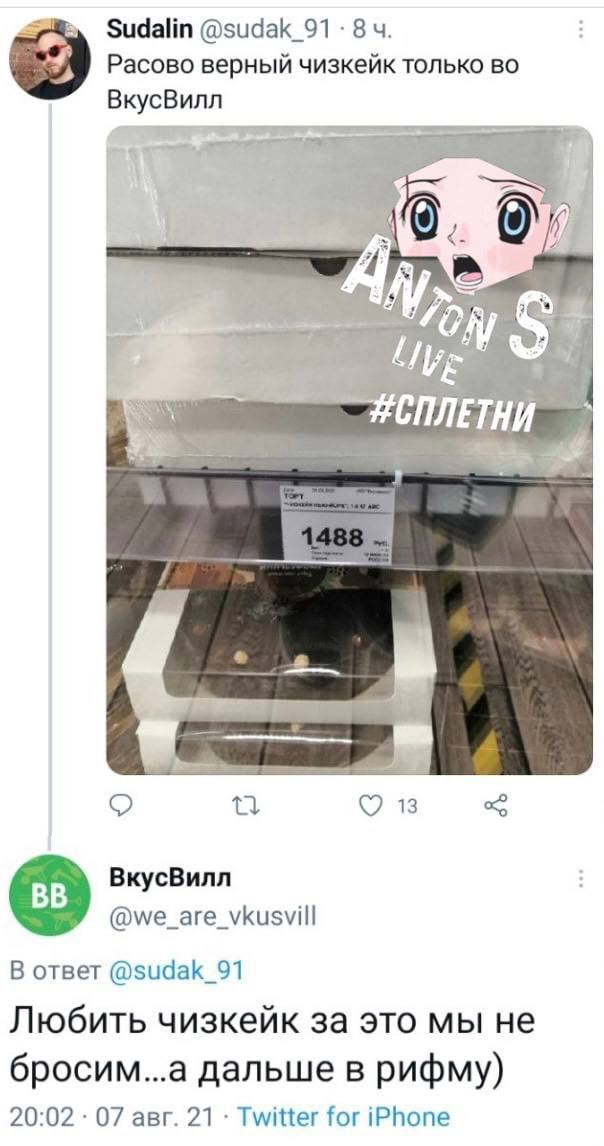Viewport: 604px width, 1146px height.
Task: Click the like count number 13
Action: coord(408,807)
